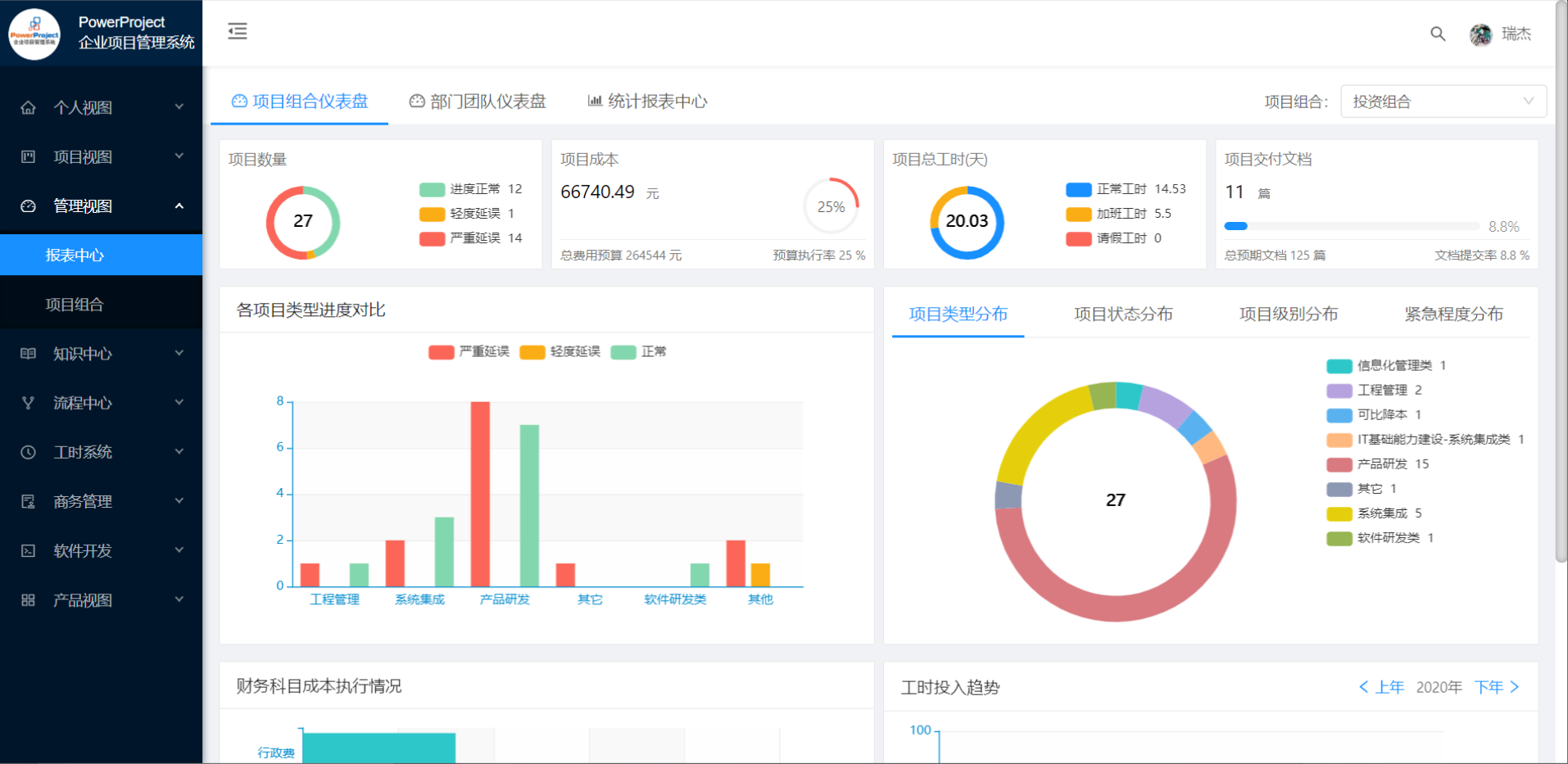Screen dimensions: 1568x764
Task: Collapse the sidebar with the menu fold icon
Action: [238, 32]
